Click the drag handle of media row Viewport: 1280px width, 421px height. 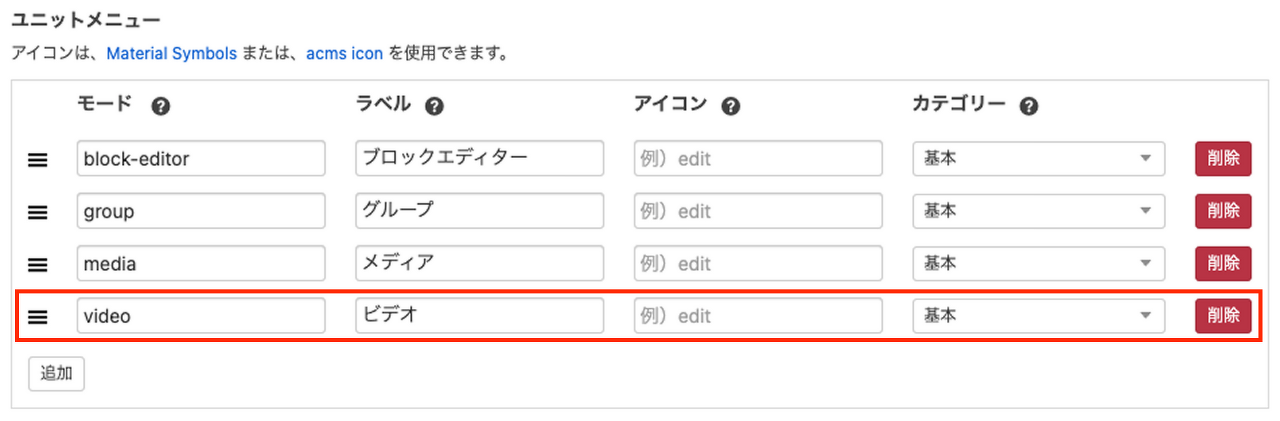pyautogui.click(x=38, y=264)
